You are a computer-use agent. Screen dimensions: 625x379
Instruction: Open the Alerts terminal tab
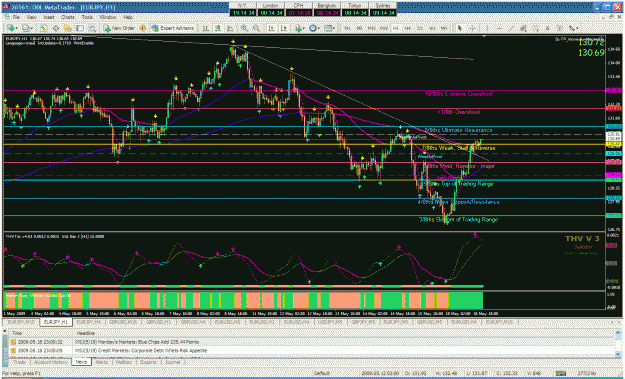[102, 362]
